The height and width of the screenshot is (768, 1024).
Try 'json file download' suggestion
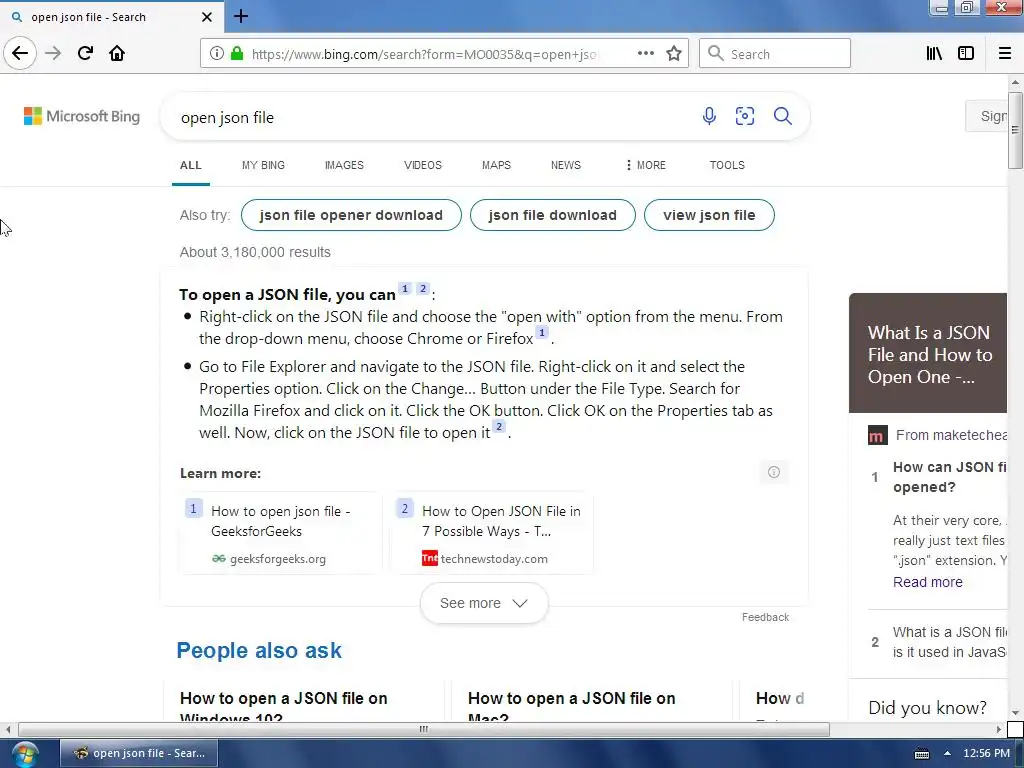552,215
